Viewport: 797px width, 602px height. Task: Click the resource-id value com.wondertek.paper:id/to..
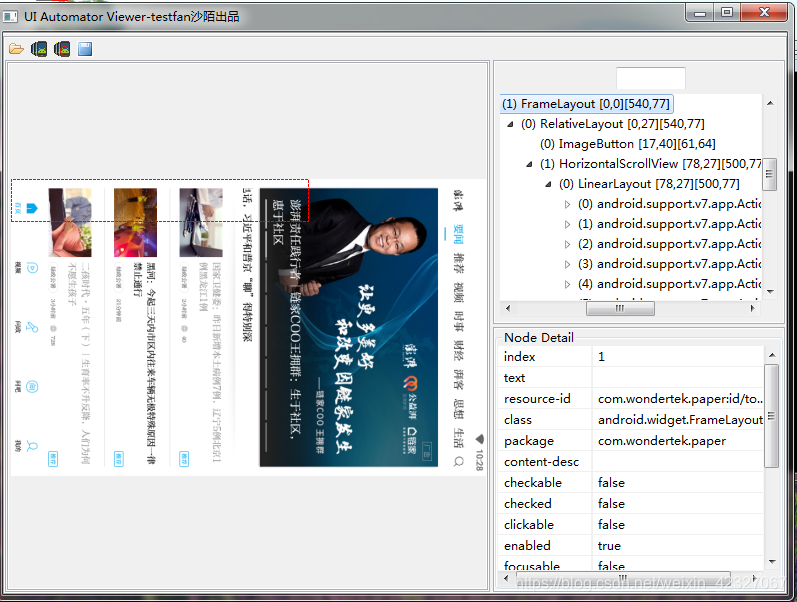click(678, 399)
